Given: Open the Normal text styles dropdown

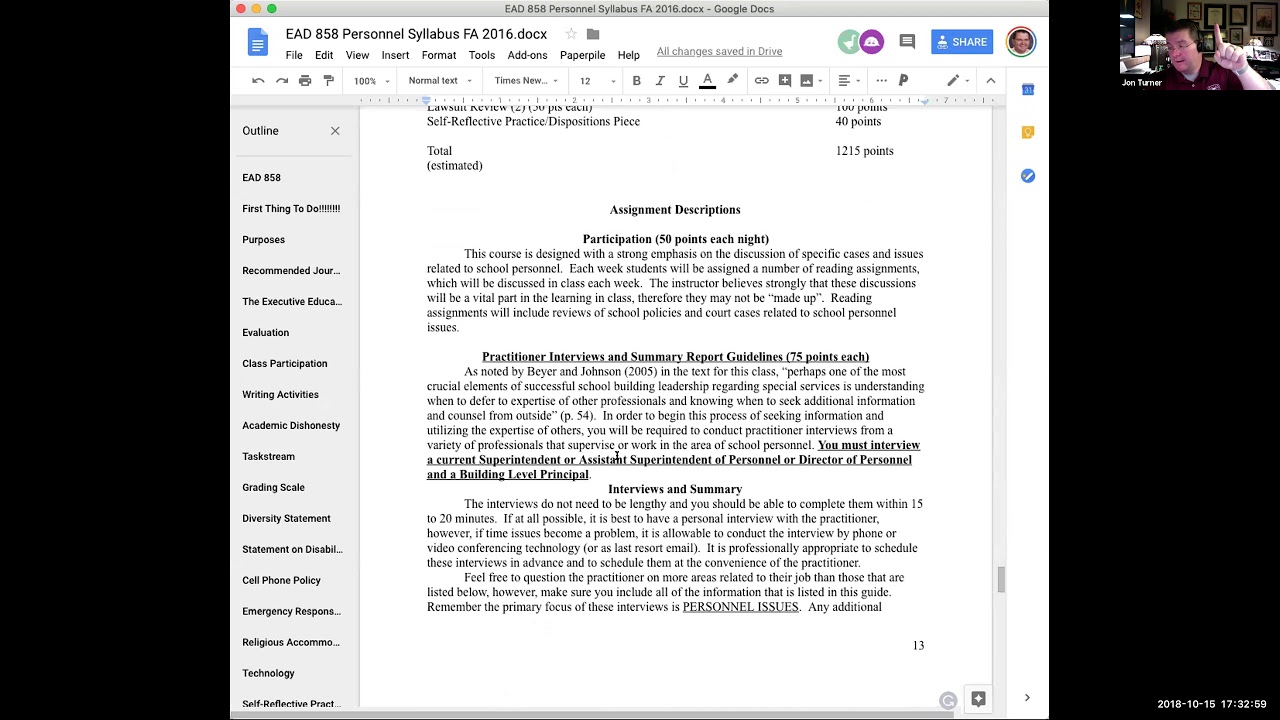Looking at the screenshot, I should [440, 81].
